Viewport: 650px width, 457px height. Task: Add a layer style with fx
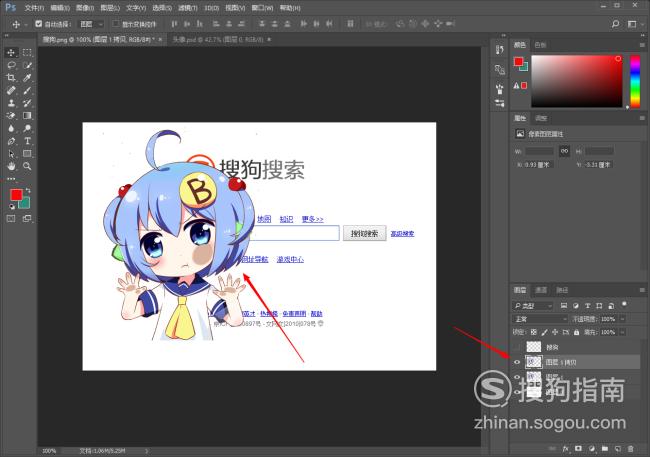coord(566,449)
